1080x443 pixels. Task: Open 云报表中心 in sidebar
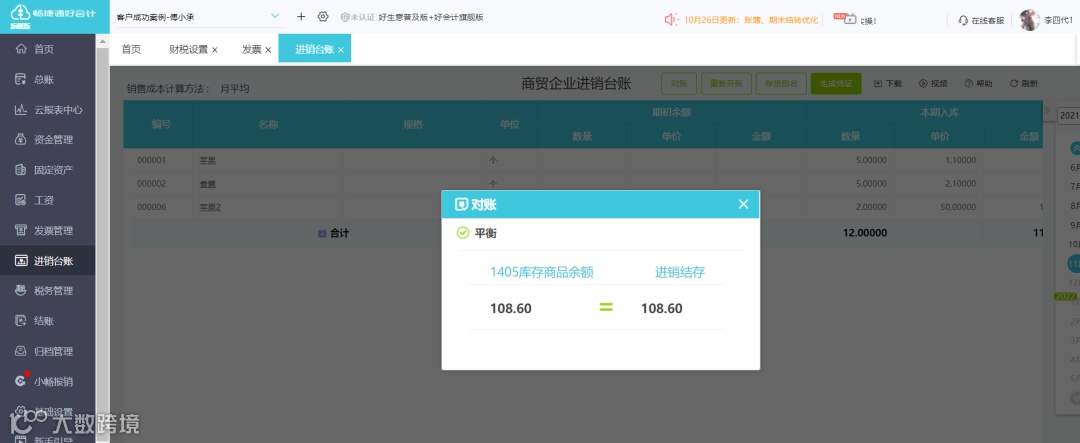[x=48, y=110]
